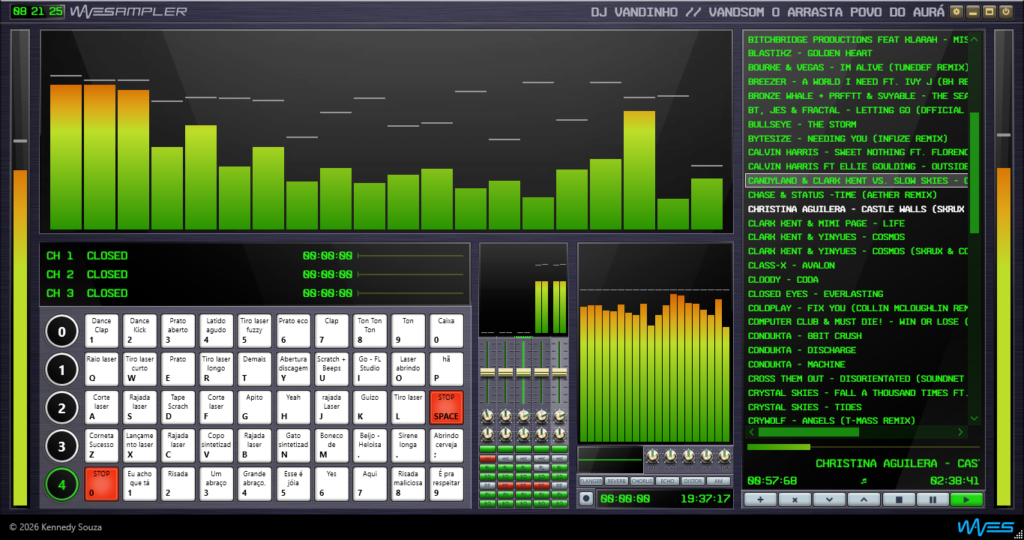Add a track with the plus icon

[x=760, y=498]
